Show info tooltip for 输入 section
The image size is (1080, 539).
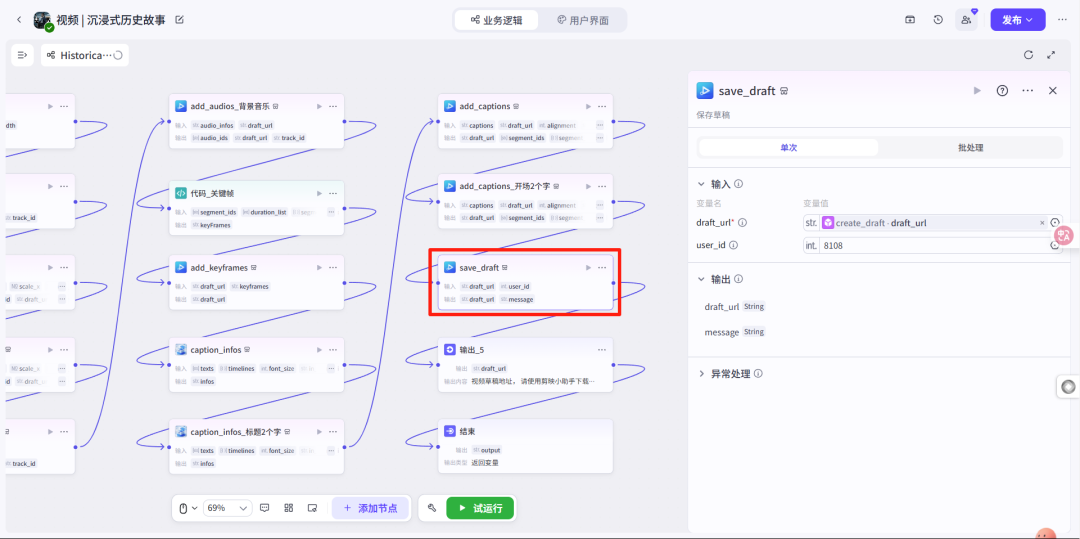point(738,184)
